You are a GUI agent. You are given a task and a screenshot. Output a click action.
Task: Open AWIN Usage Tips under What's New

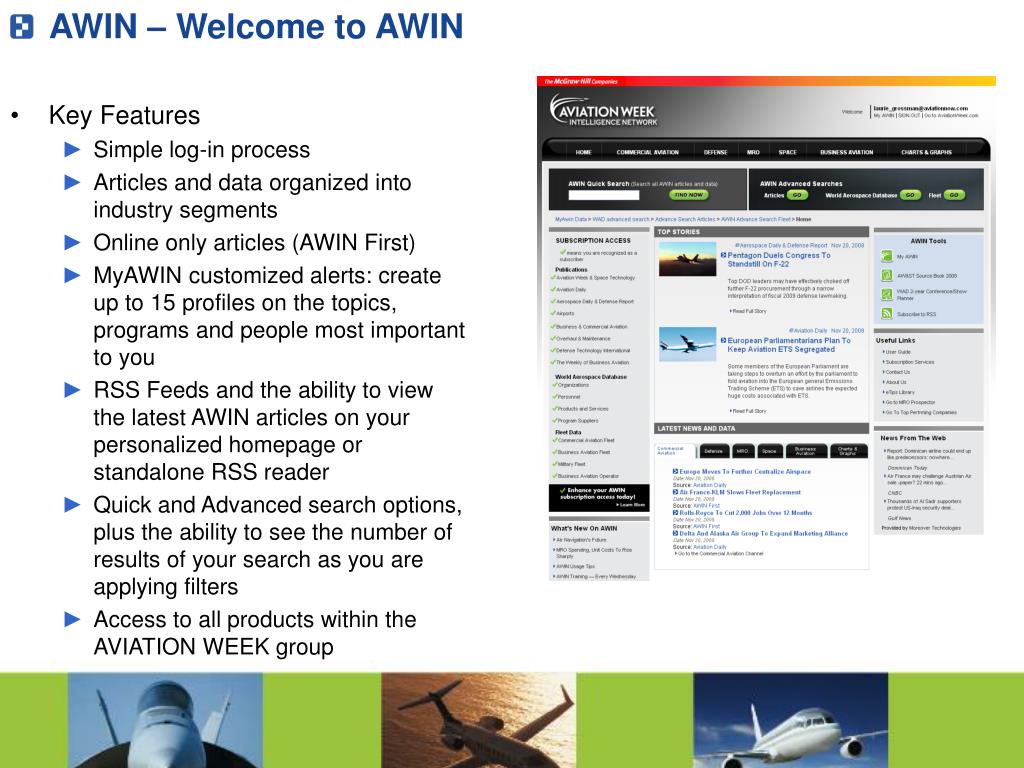pyautogui.click(x=574, y=566)
